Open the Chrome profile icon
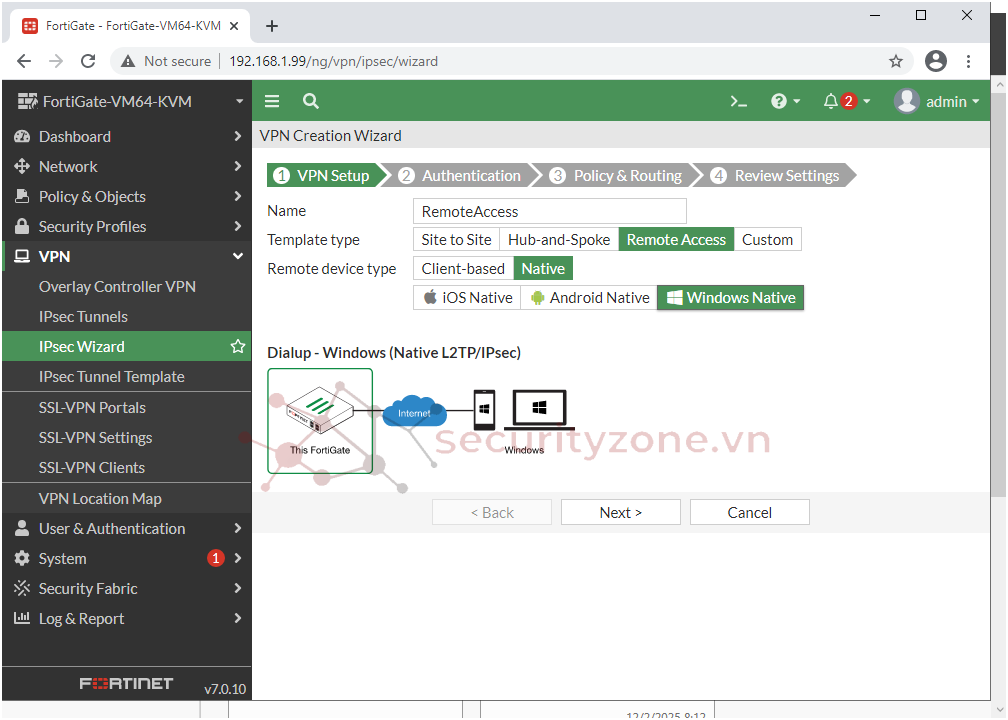 [x=936, y=61]
